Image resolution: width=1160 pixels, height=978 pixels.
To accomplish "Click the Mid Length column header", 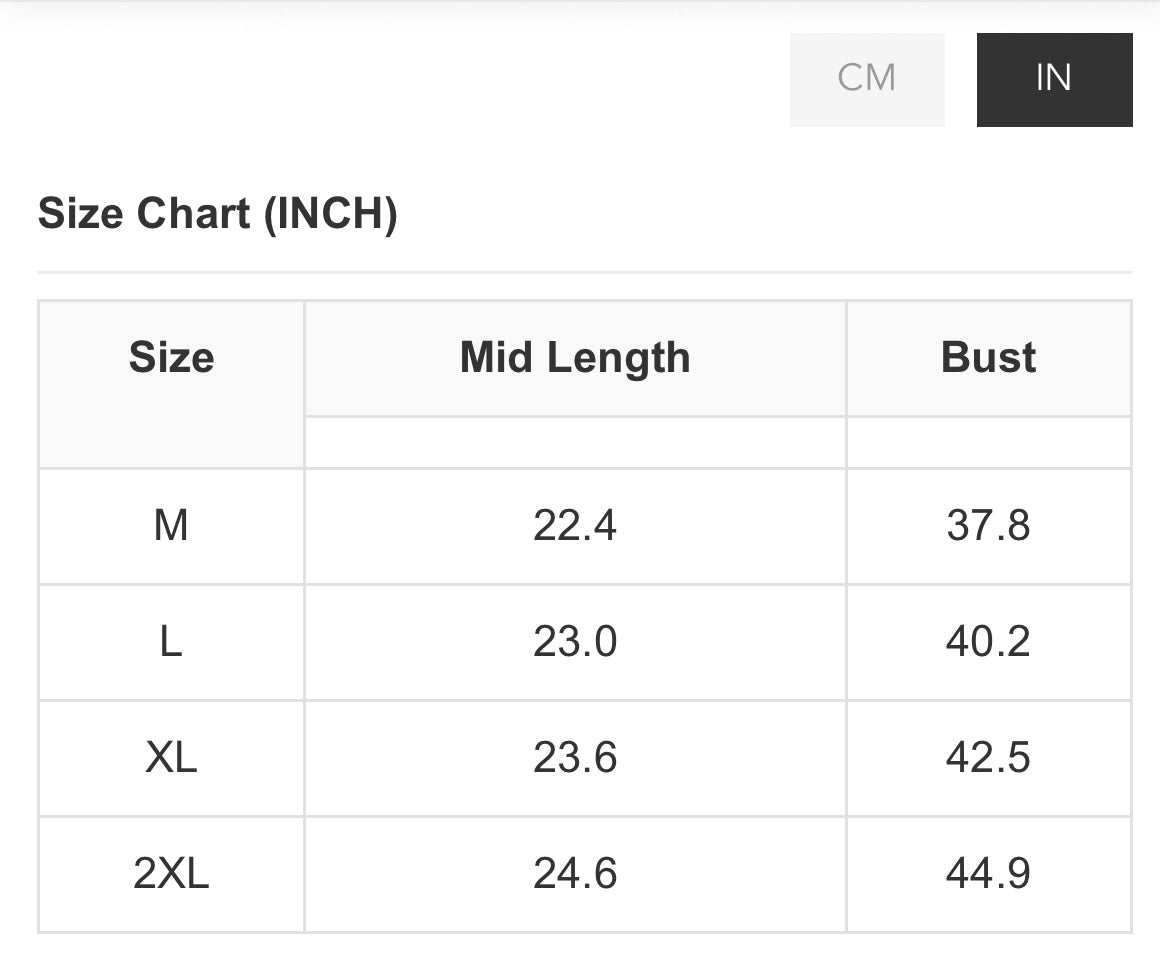I will 575,358.
